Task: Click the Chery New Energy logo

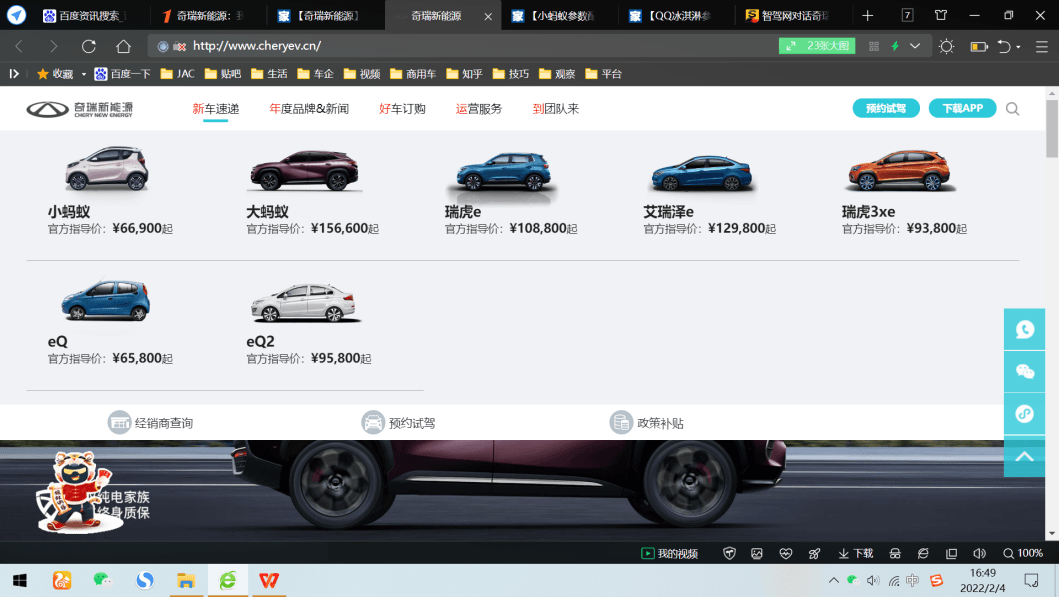Action: click(x=80, y=109)
